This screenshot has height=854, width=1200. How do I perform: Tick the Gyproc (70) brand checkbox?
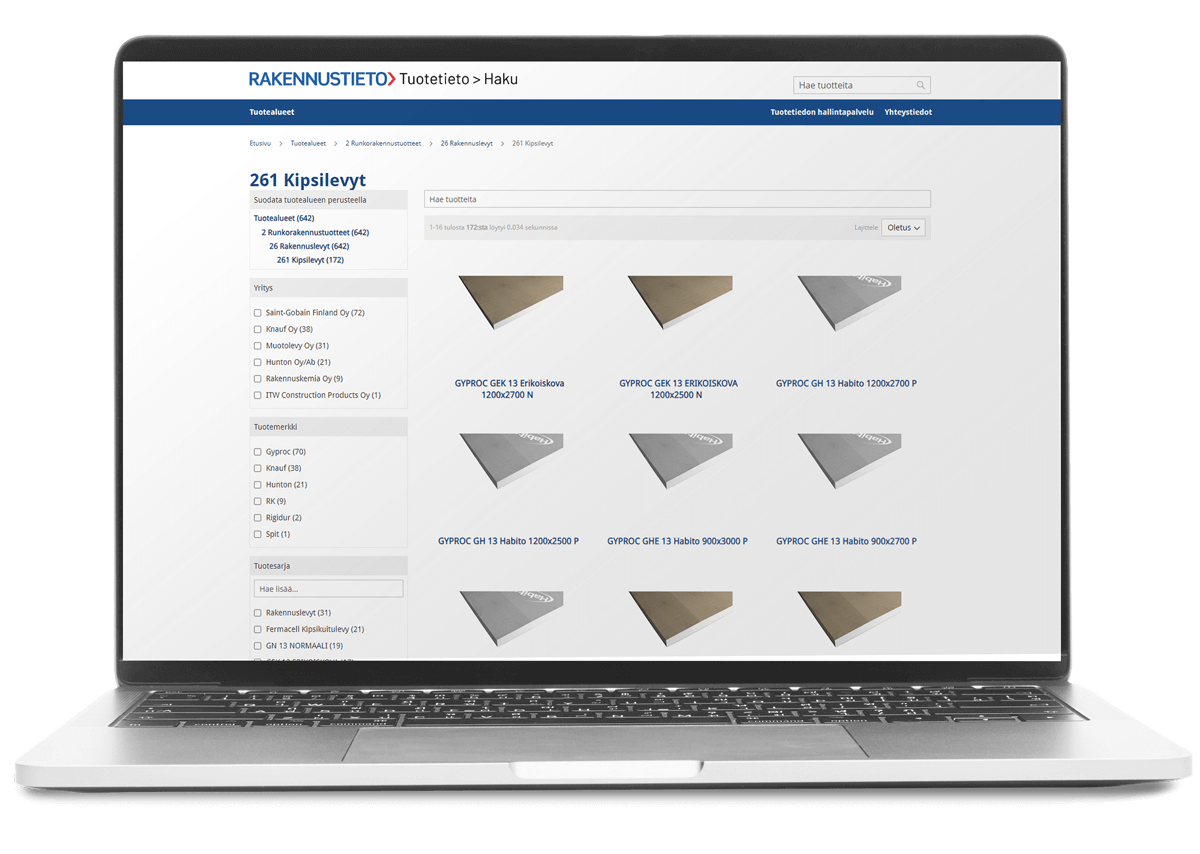point(257,452)
